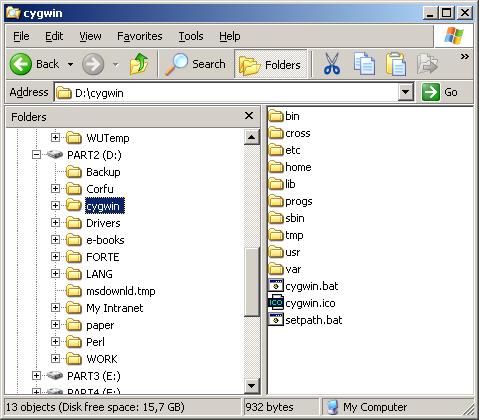Open the Search magnifier tool

pos(195,64)
